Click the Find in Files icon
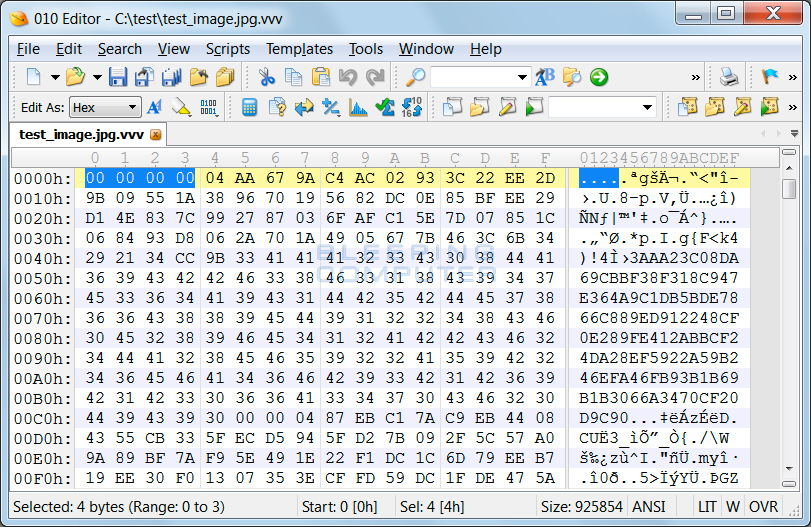 click(572, 77)
